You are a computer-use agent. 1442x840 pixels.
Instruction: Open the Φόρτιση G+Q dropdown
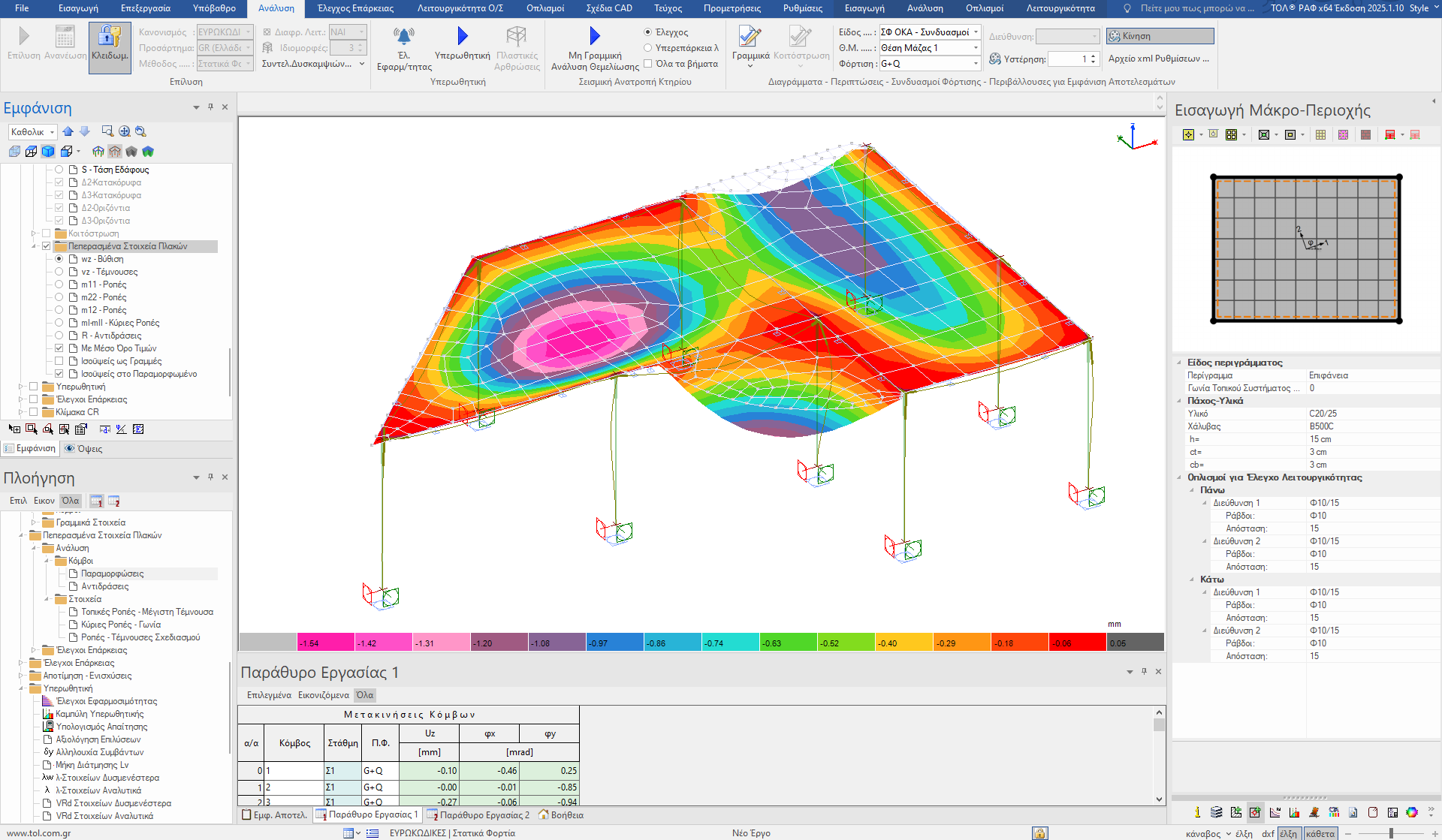pyautogui.click(x=976, y=64)
